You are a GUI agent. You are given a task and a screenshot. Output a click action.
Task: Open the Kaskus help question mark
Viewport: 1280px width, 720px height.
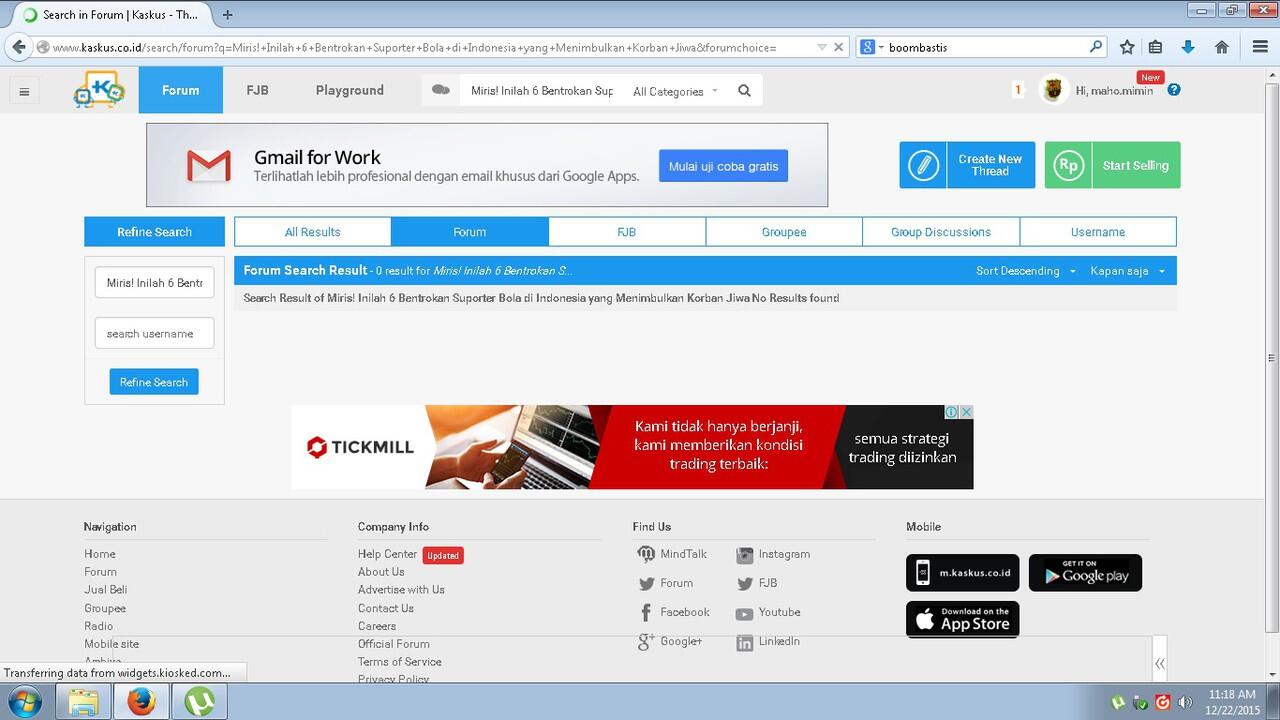[1174, 90]
